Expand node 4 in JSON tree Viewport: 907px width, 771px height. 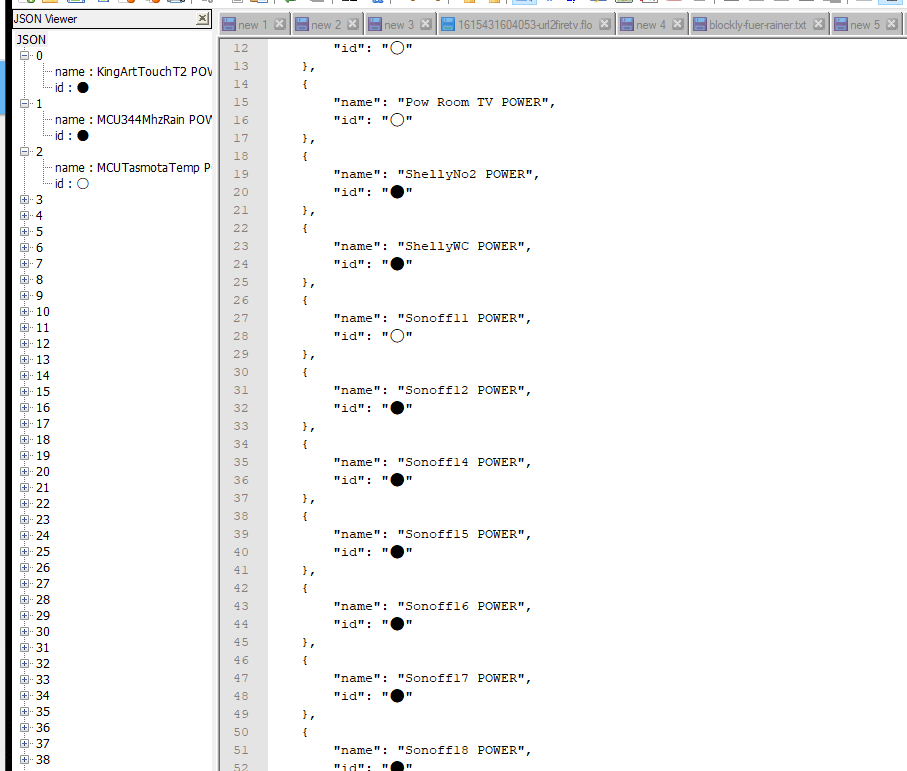[x=24, y=215]
